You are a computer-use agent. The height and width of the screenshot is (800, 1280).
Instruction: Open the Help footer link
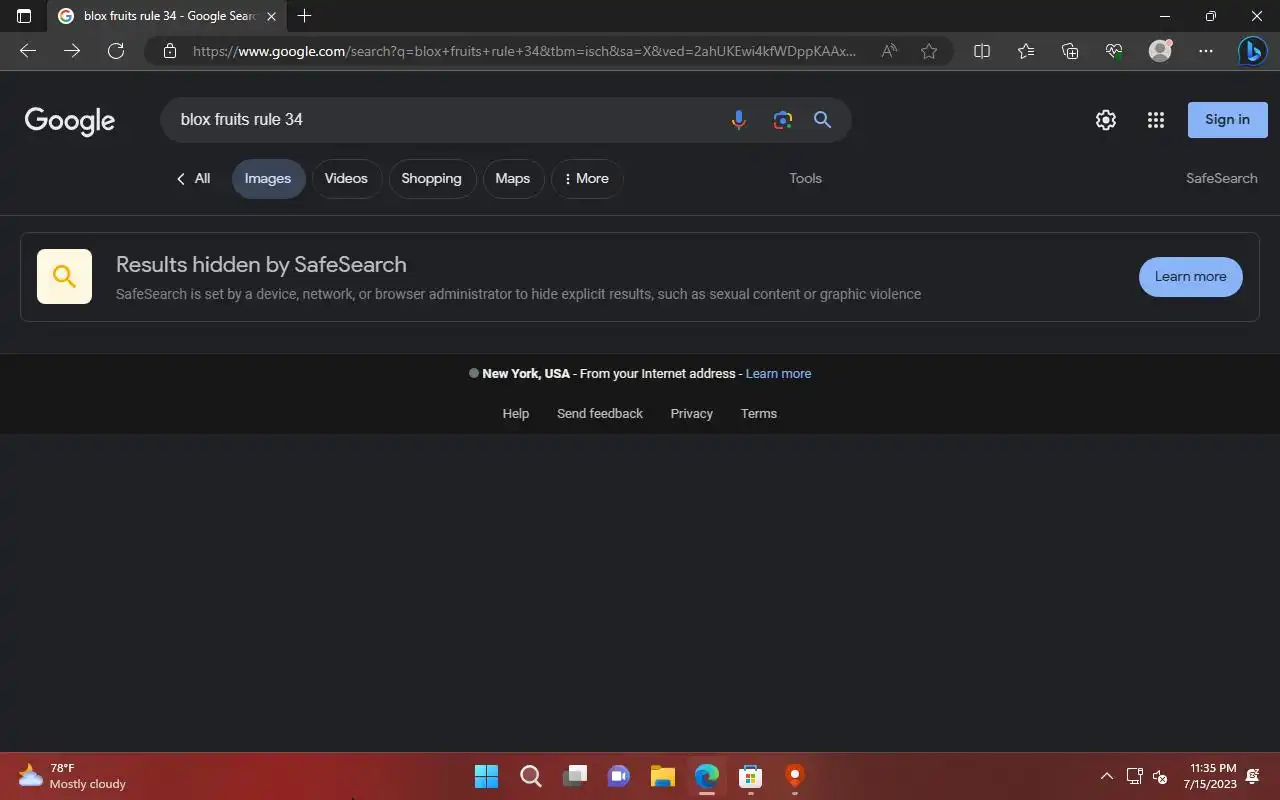click(515, 414)
